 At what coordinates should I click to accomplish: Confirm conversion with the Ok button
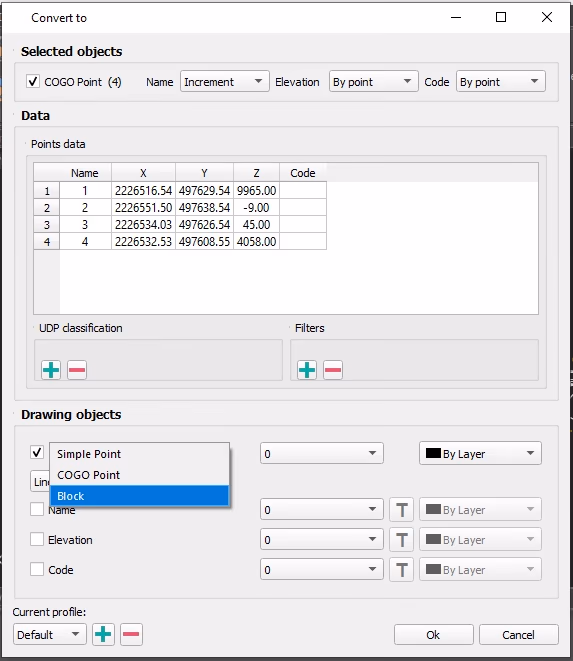434,635
